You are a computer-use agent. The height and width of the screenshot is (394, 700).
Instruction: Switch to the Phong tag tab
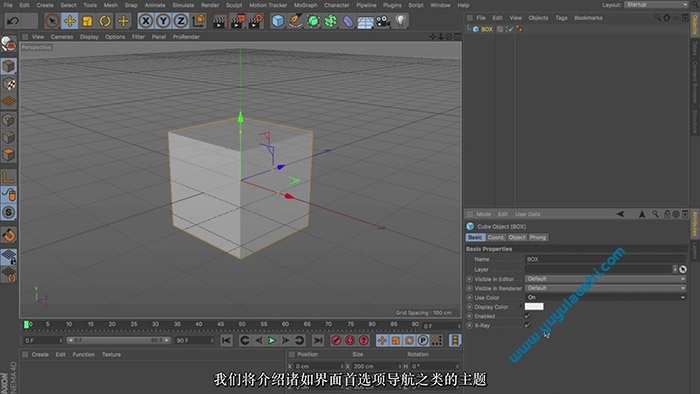(x=538, y=237)
